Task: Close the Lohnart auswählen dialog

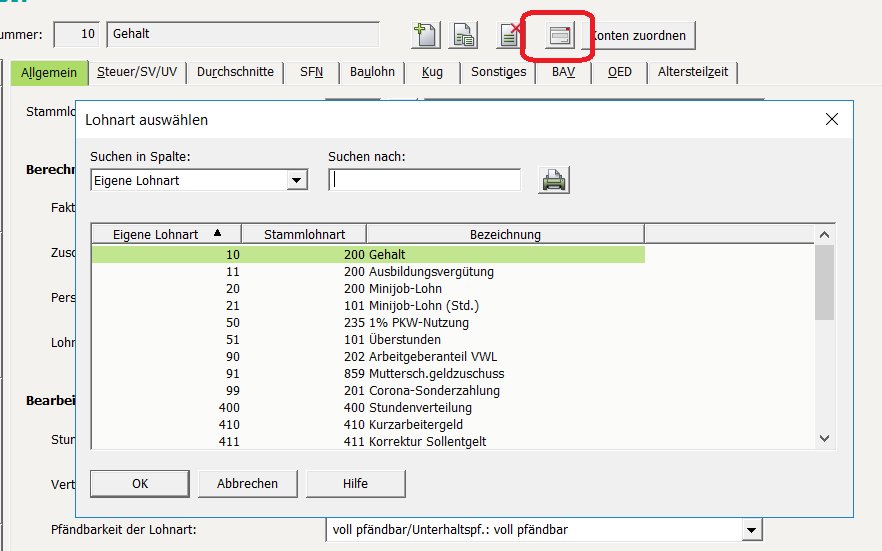Action: click(x=832, y=119)
